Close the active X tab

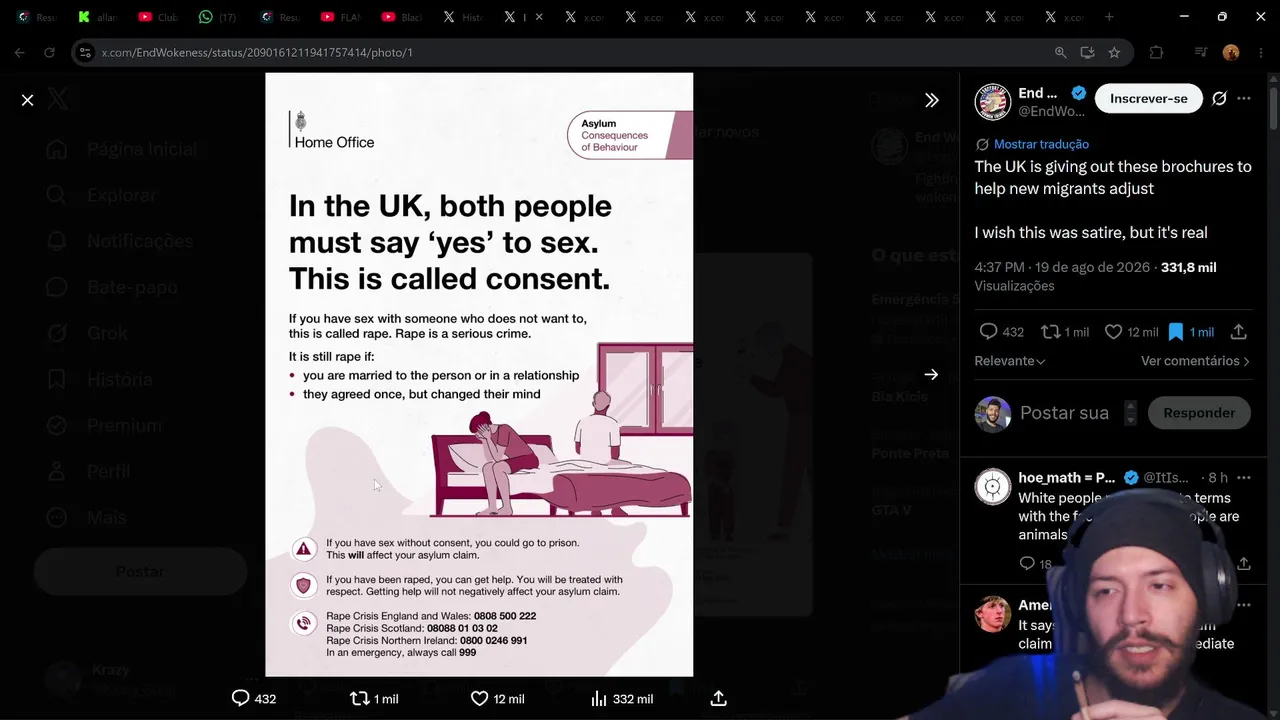[540, 17]
